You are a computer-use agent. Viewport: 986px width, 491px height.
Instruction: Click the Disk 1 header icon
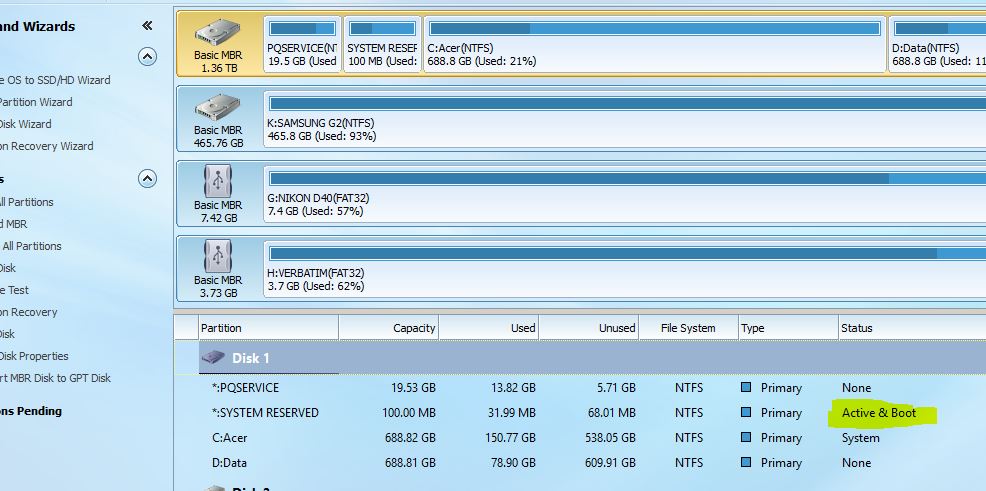pos(213,357)
